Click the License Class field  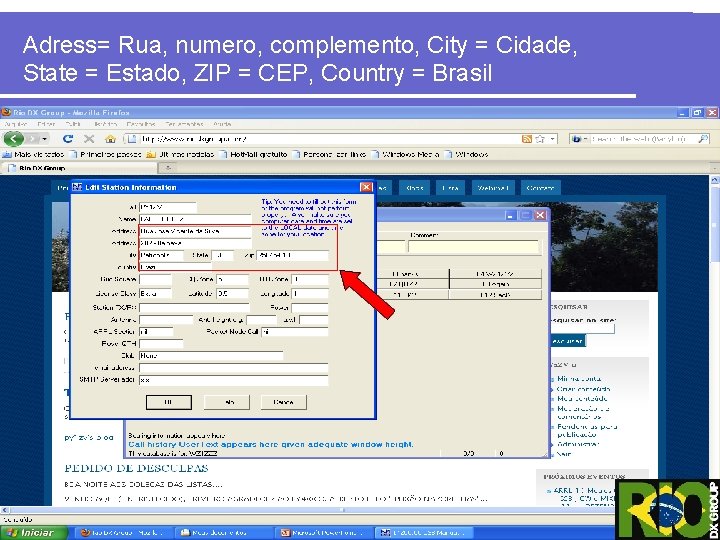tap(155, 293)
